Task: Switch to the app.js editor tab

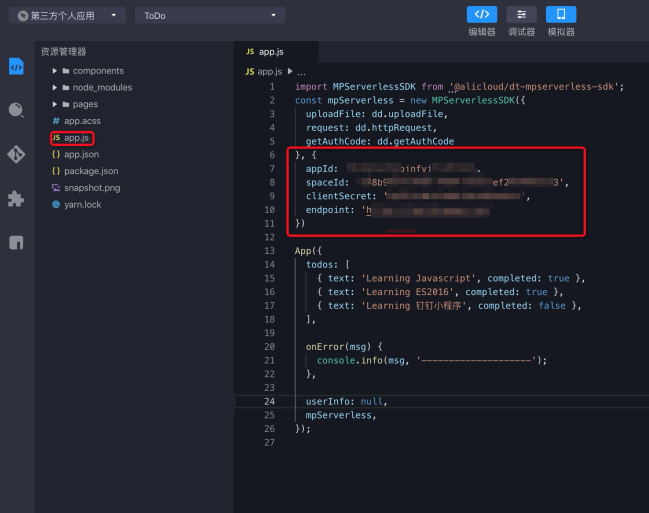Action: [276, 52]
